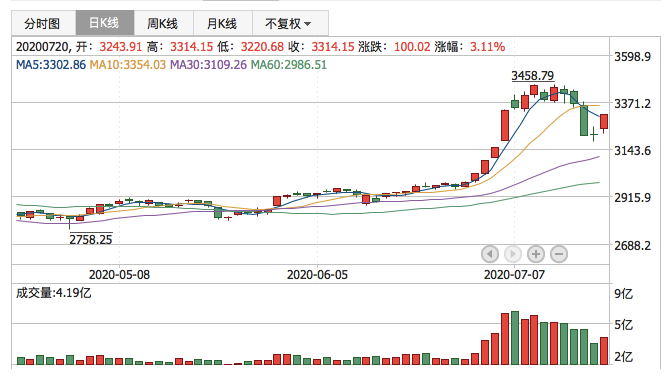This screenshot has width=670, height=378.
Task: Select the 日K线 tab
Action: (105, 23)
